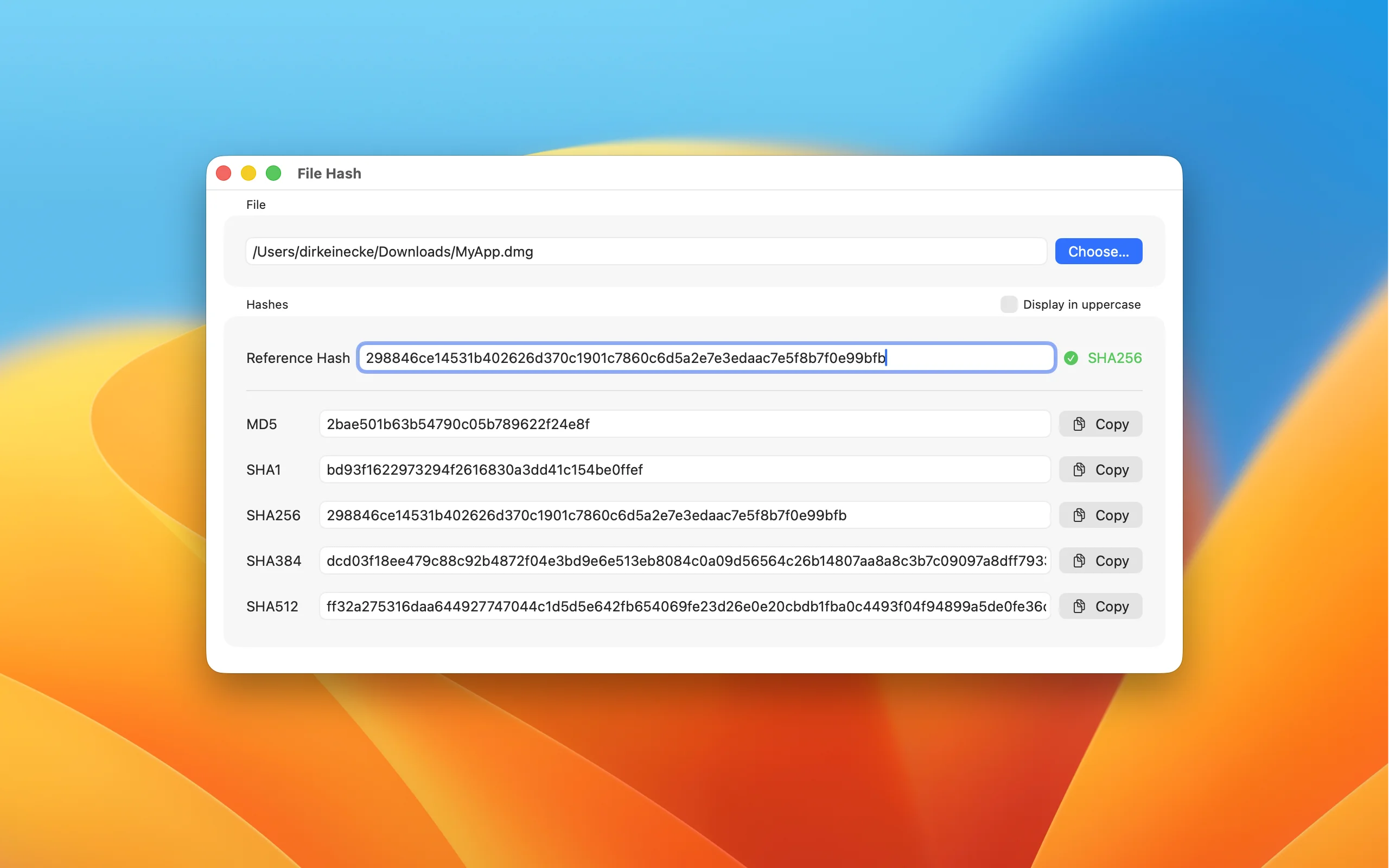Click the SHA256 row label
The image size is (1389, 868).
click(273, 515)
